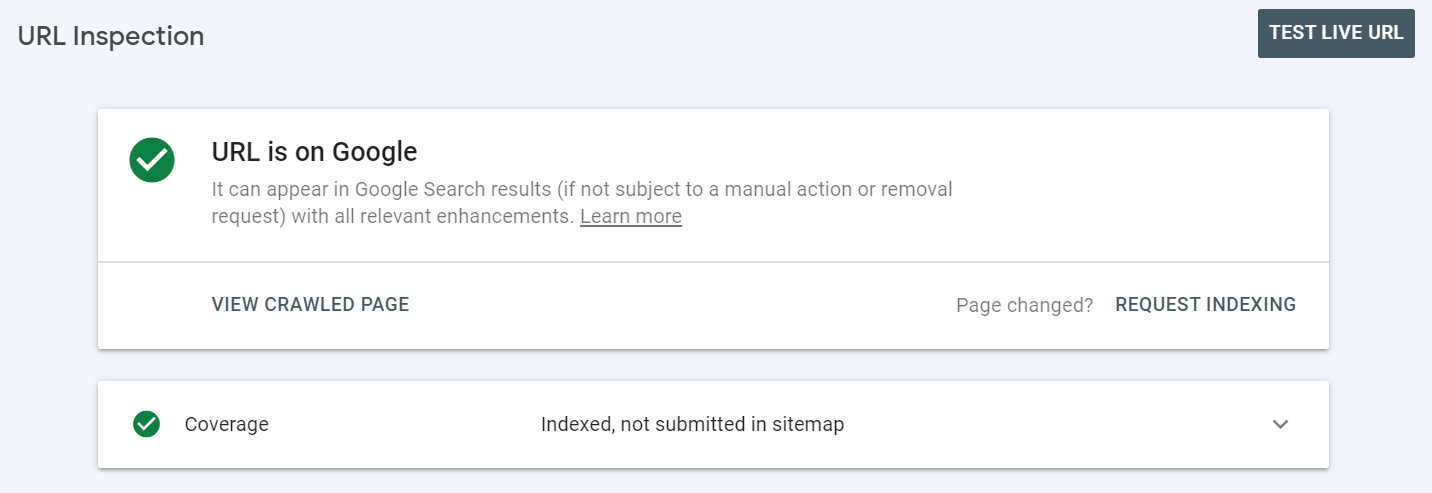
Task: Click the URL Inspection page heading
Action: coord(111,36)
